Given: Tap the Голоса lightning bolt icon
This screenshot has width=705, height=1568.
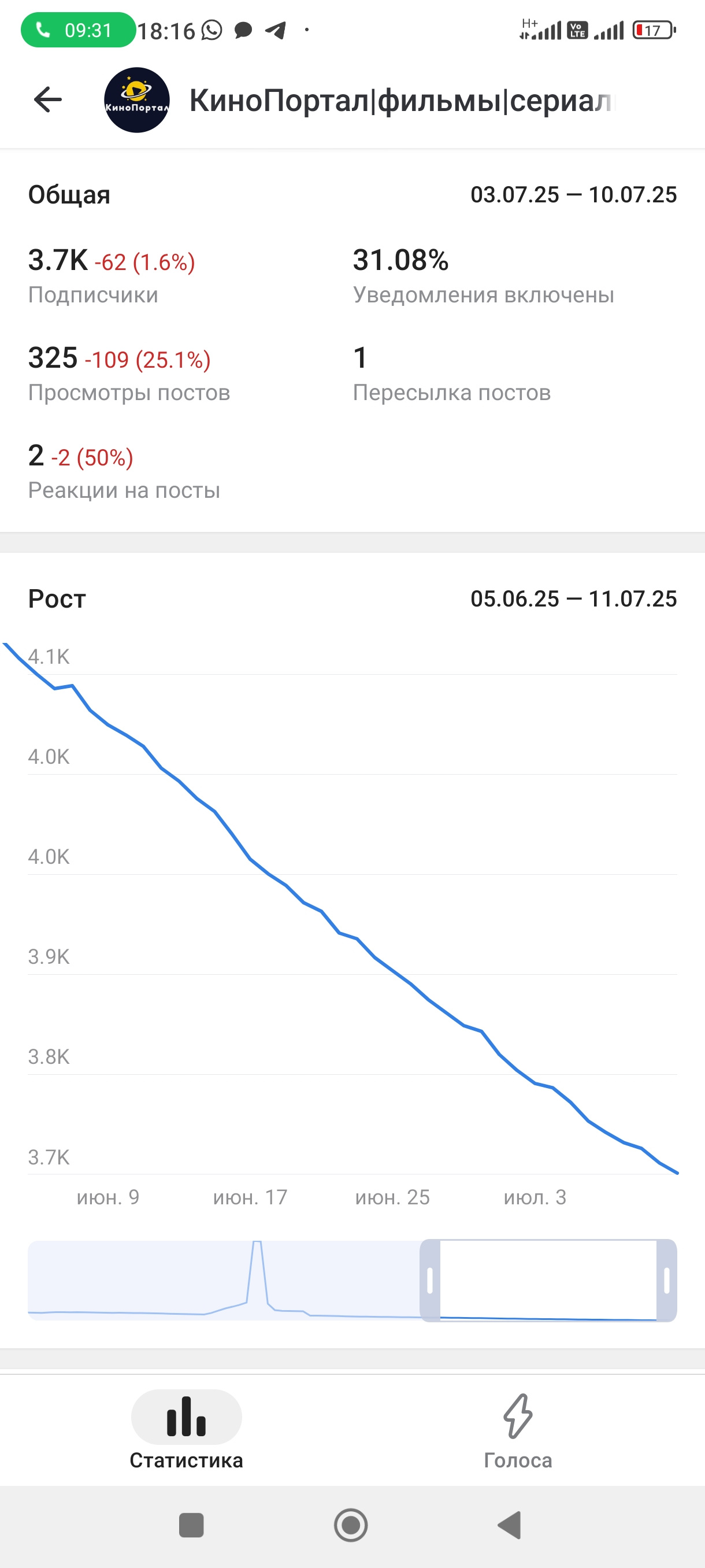Looking at the screenshot, I should 518,1416.
